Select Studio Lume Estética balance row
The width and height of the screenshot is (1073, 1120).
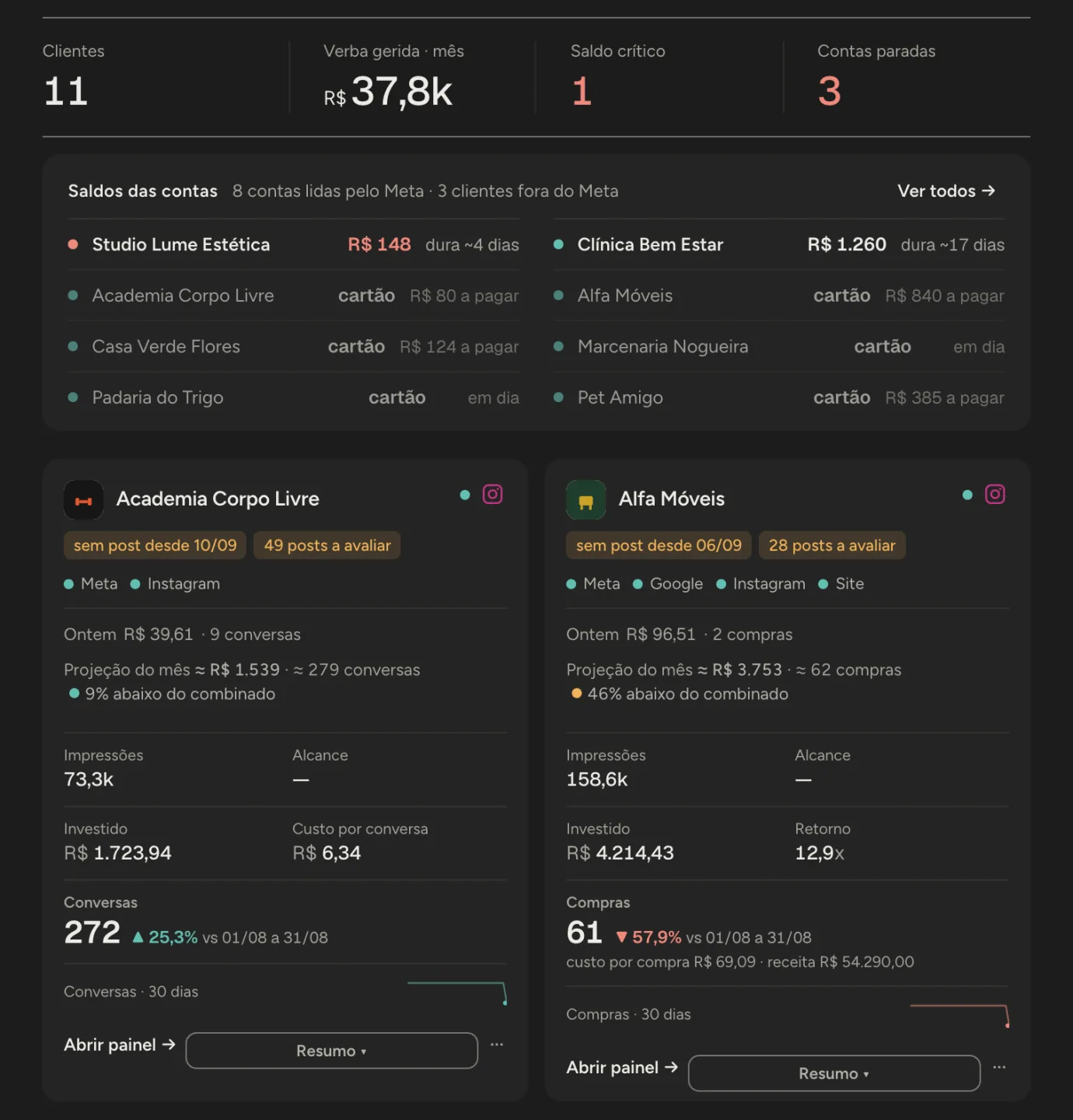[x=293, y=245]
